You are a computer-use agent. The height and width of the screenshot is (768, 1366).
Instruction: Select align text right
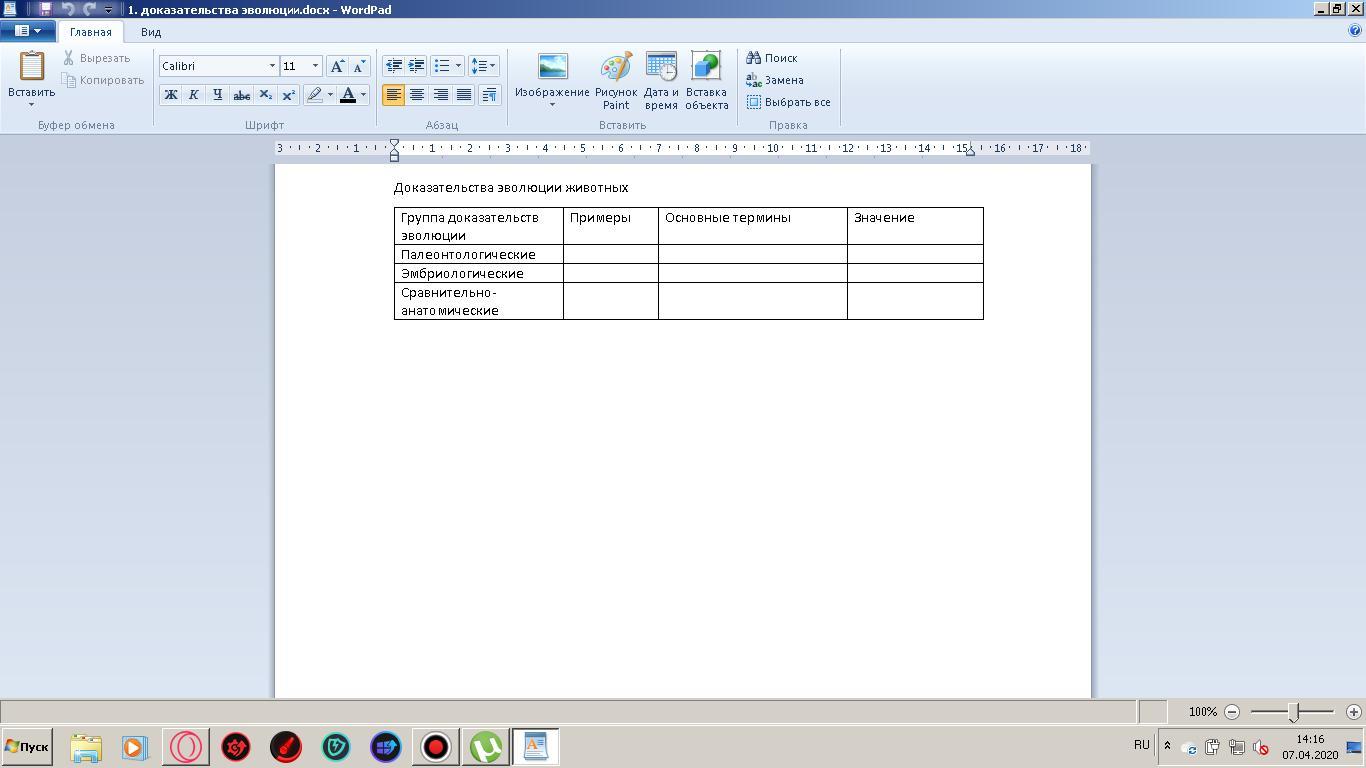point(440,95)
